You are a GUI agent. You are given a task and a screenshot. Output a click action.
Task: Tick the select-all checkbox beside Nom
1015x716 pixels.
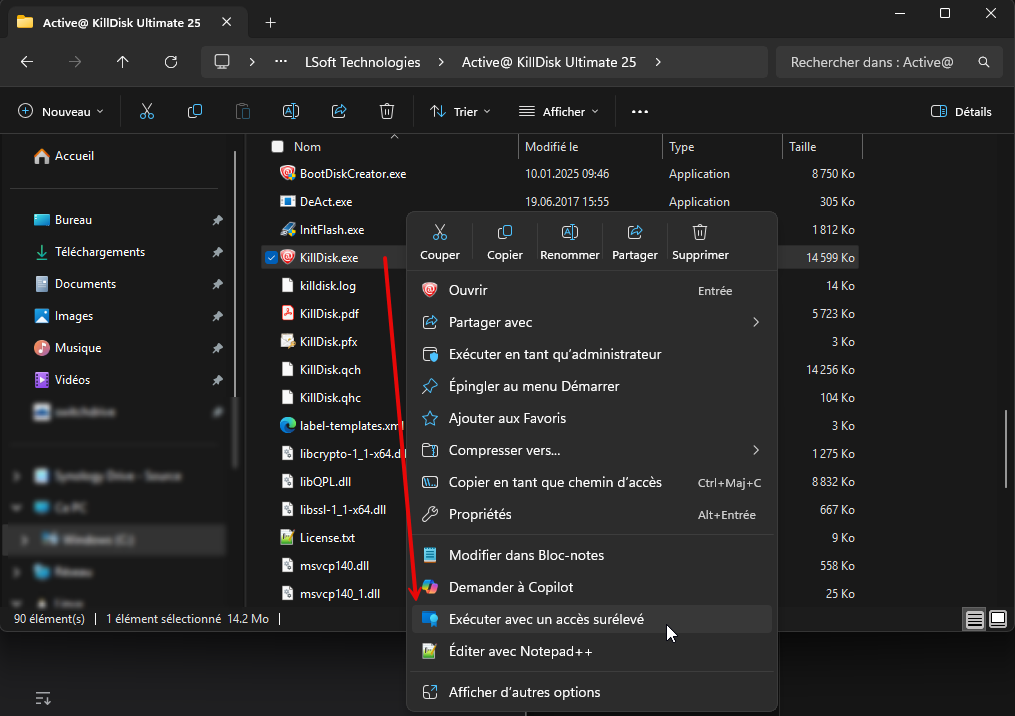point(278,147)
